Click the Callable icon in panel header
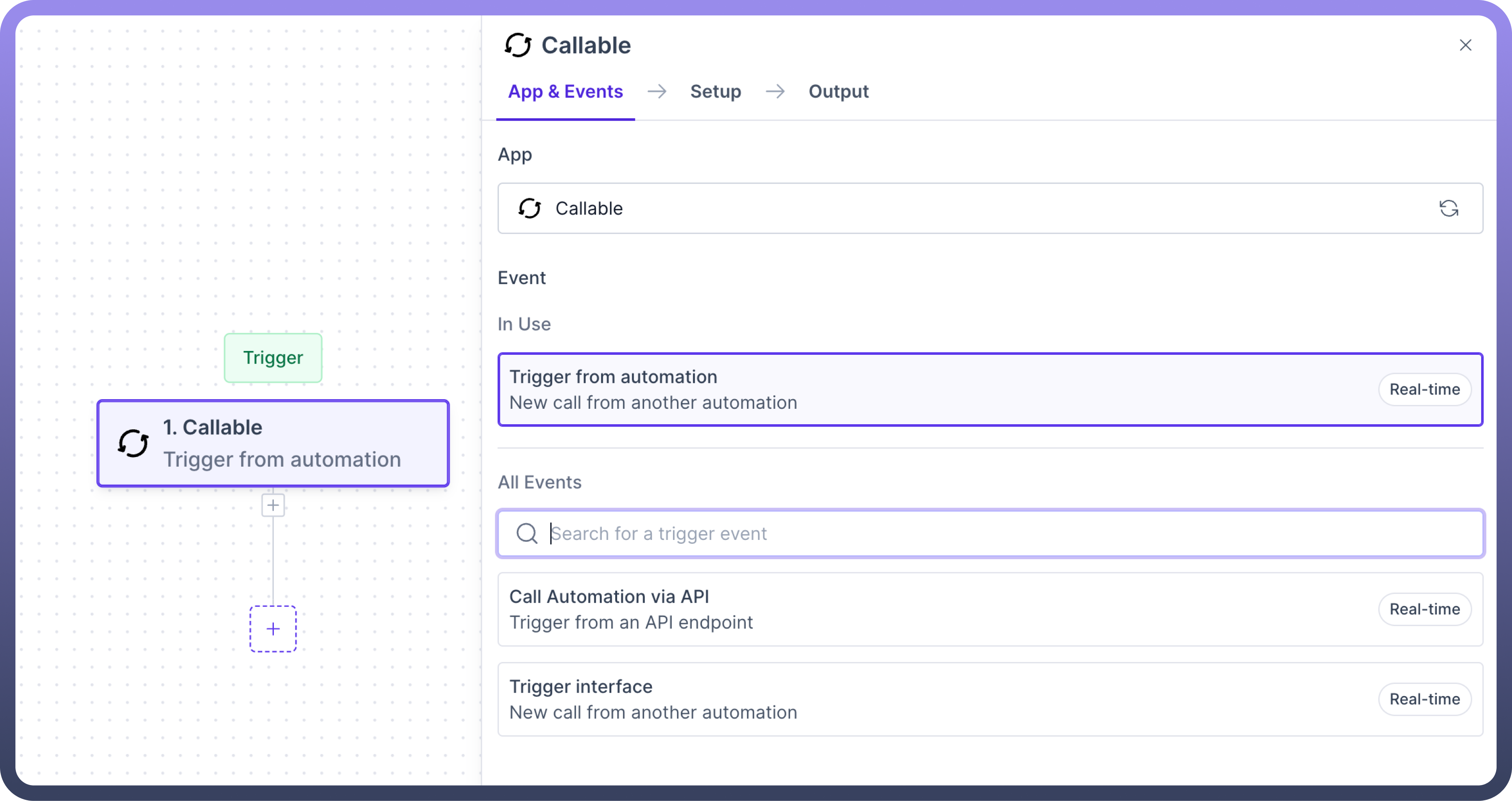Viewport: 1512px width, 801px height. pyautogui.click(x=518, y=45)
